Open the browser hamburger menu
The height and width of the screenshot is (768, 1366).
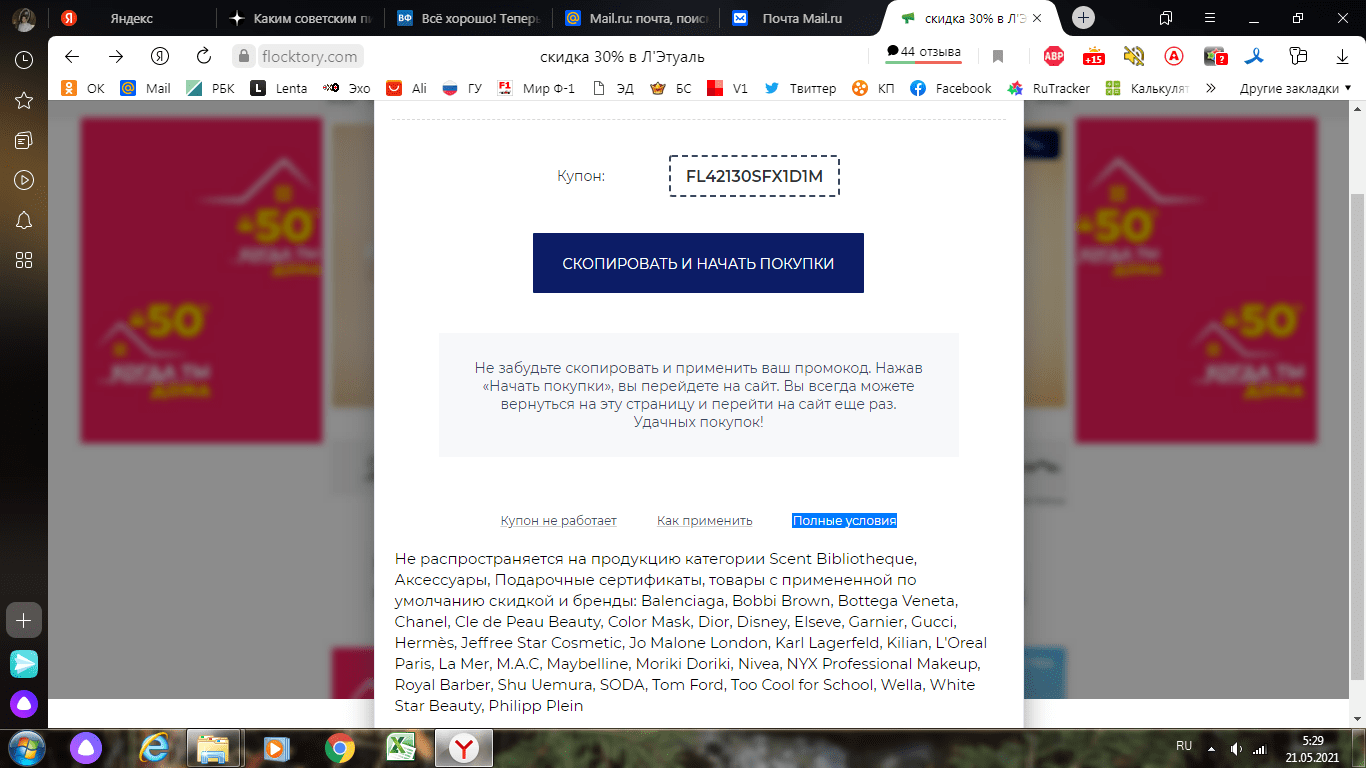coord(1208,18)
